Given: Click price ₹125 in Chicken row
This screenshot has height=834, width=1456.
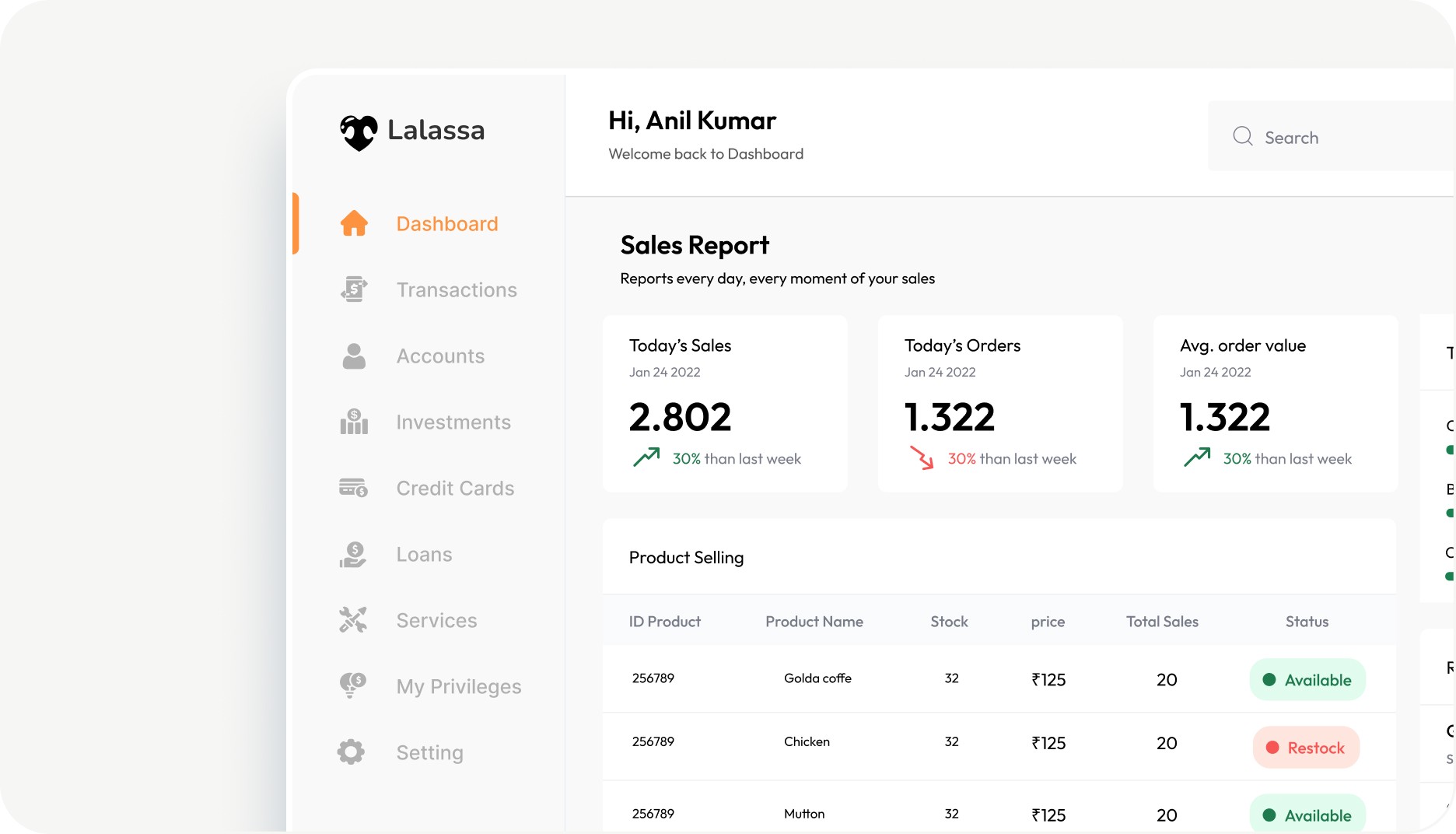Looking at the screenshot, I should [x=1048, y=743].
